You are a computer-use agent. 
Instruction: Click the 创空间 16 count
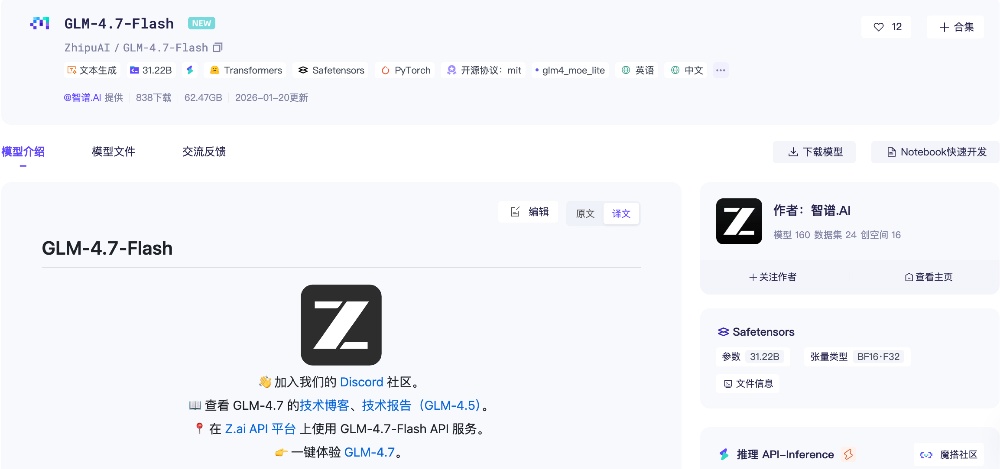tap(880, 235)
